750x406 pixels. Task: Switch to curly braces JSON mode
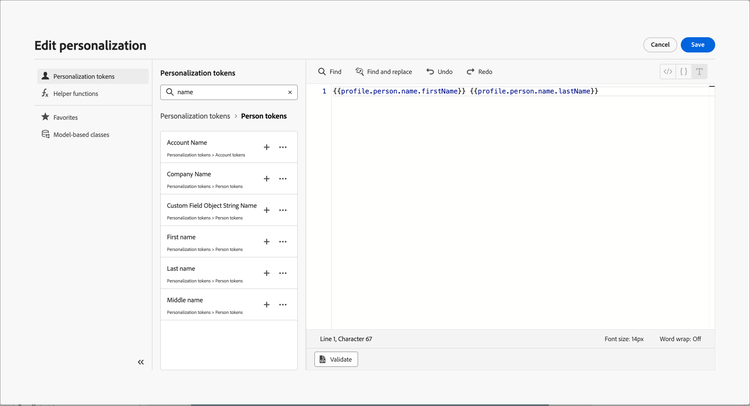[x=683, y=72]
